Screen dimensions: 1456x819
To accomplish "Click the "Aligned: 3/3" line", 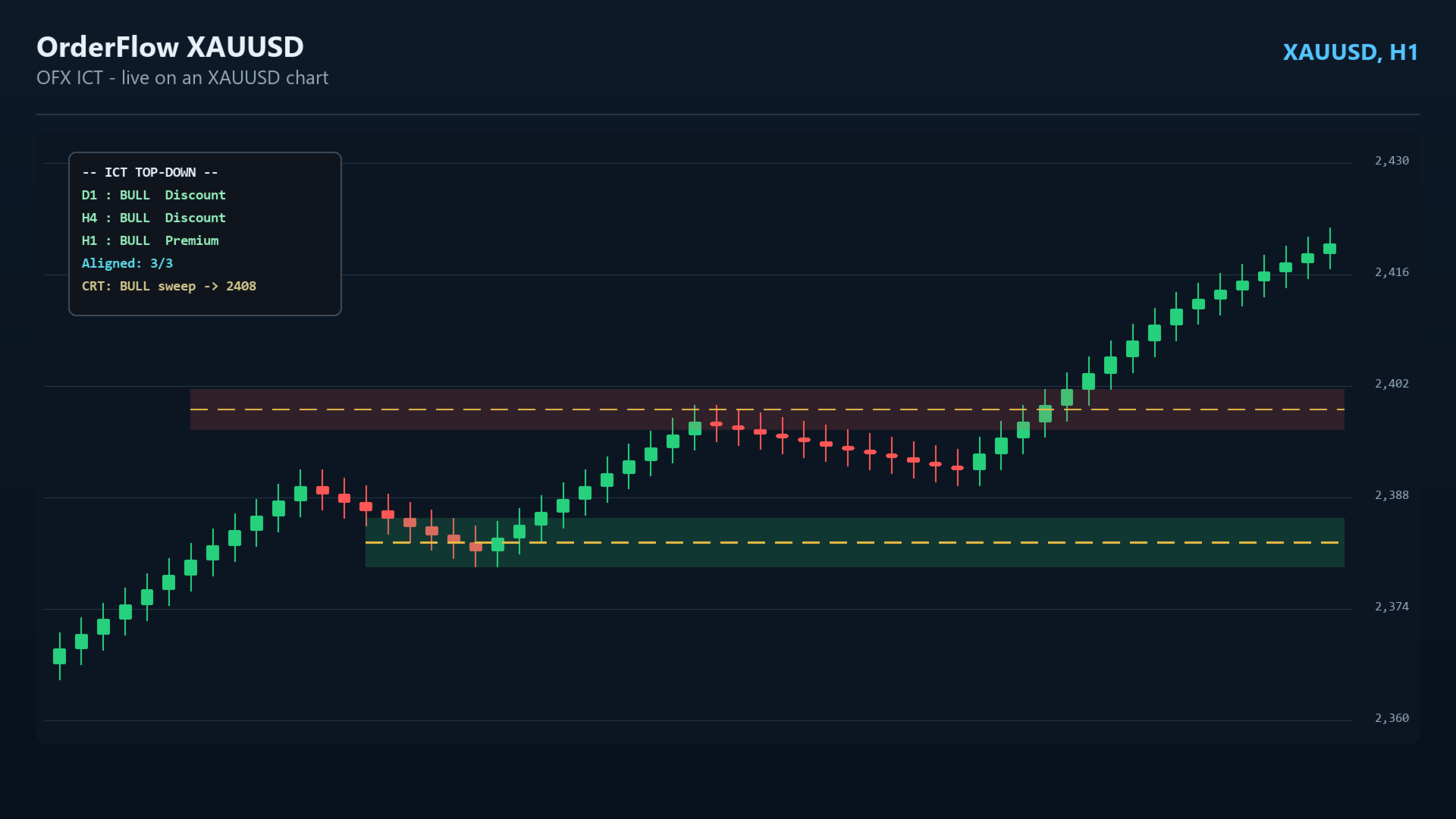I will [127, 264].
